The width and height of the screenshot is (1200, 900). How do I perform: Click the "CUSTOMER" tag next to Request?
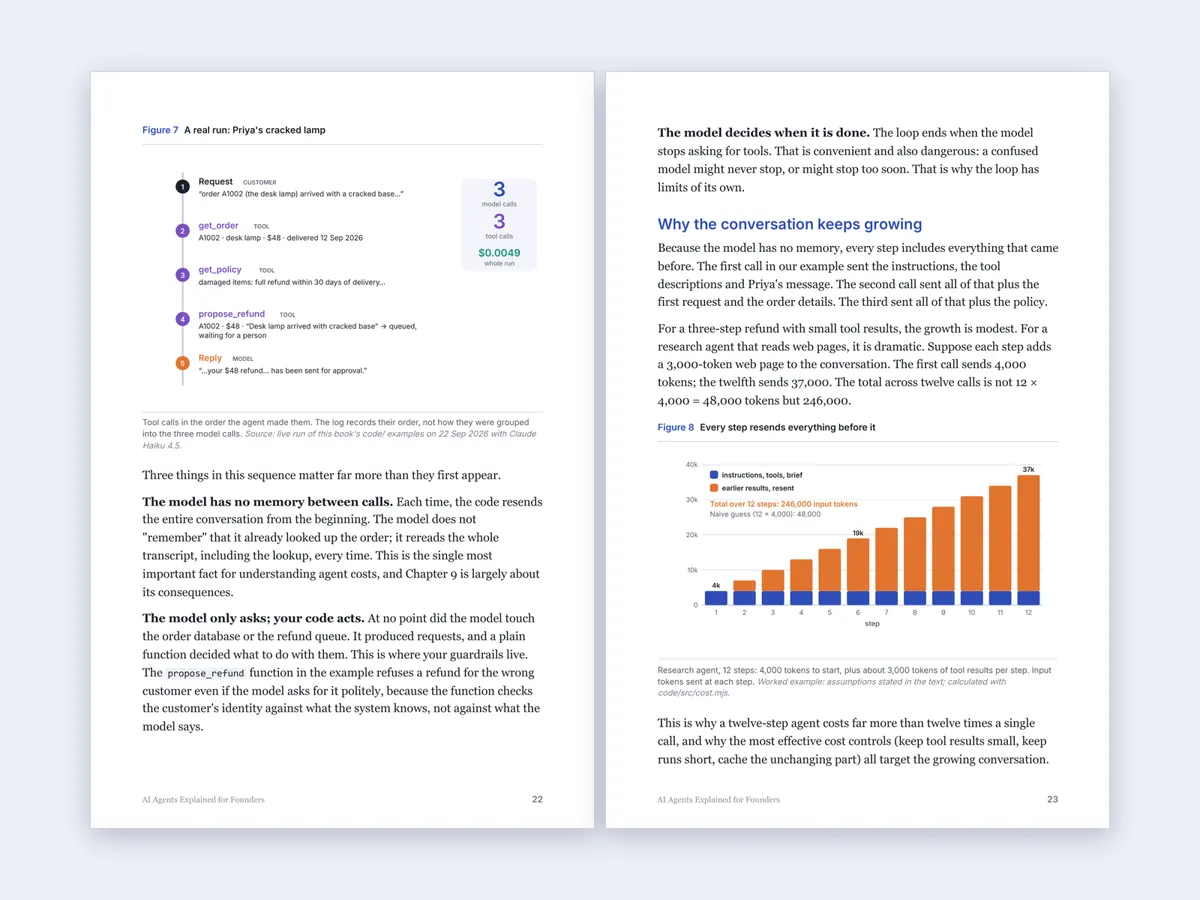pos(260,183)
